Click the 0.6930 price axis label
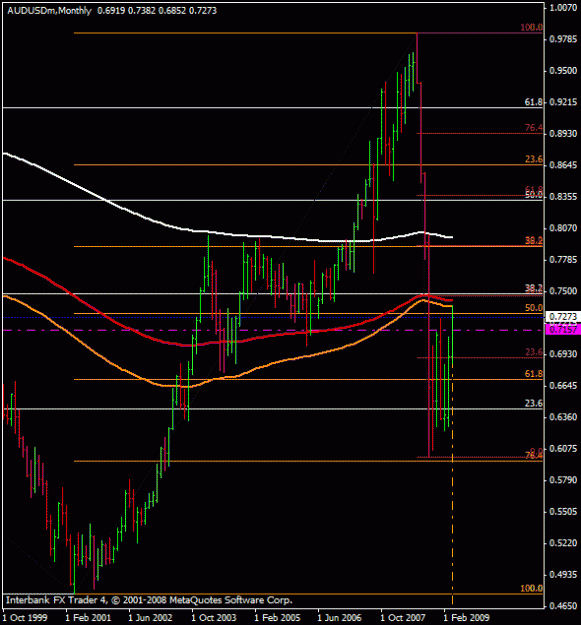This screenshot has height=625, width=581. [x=563, y=354]
